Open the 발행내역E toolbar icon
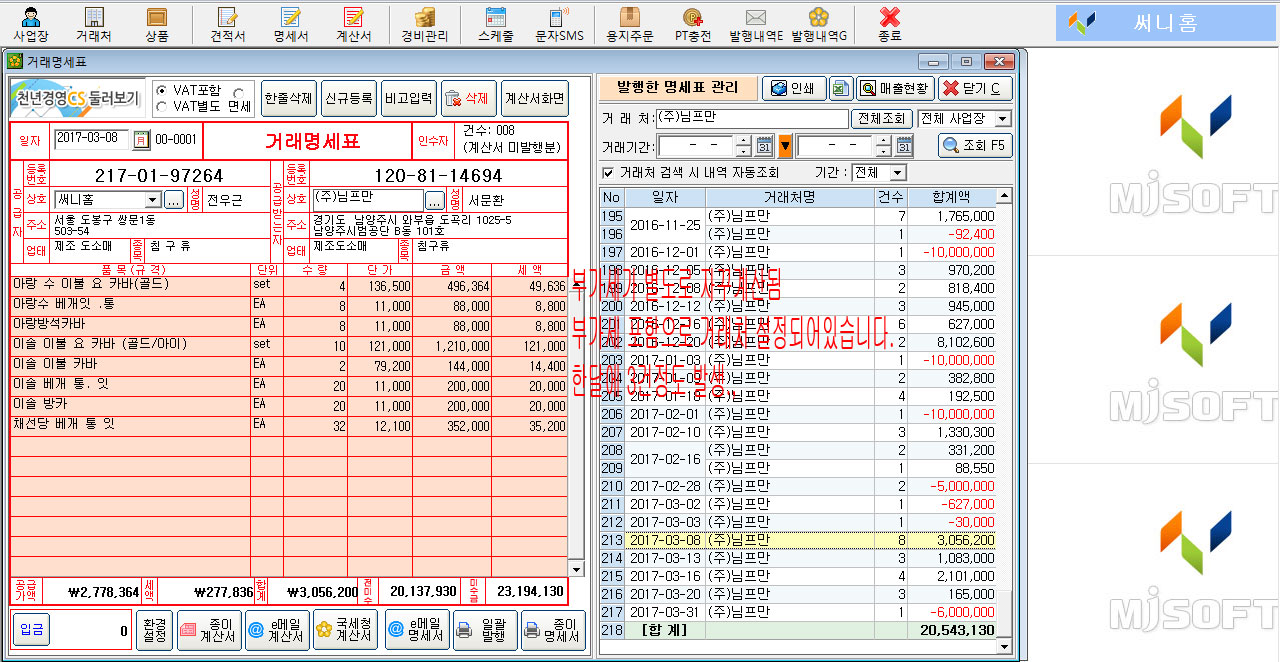Viewport: 1280px width, 662px height. click(x=756, y=23)
